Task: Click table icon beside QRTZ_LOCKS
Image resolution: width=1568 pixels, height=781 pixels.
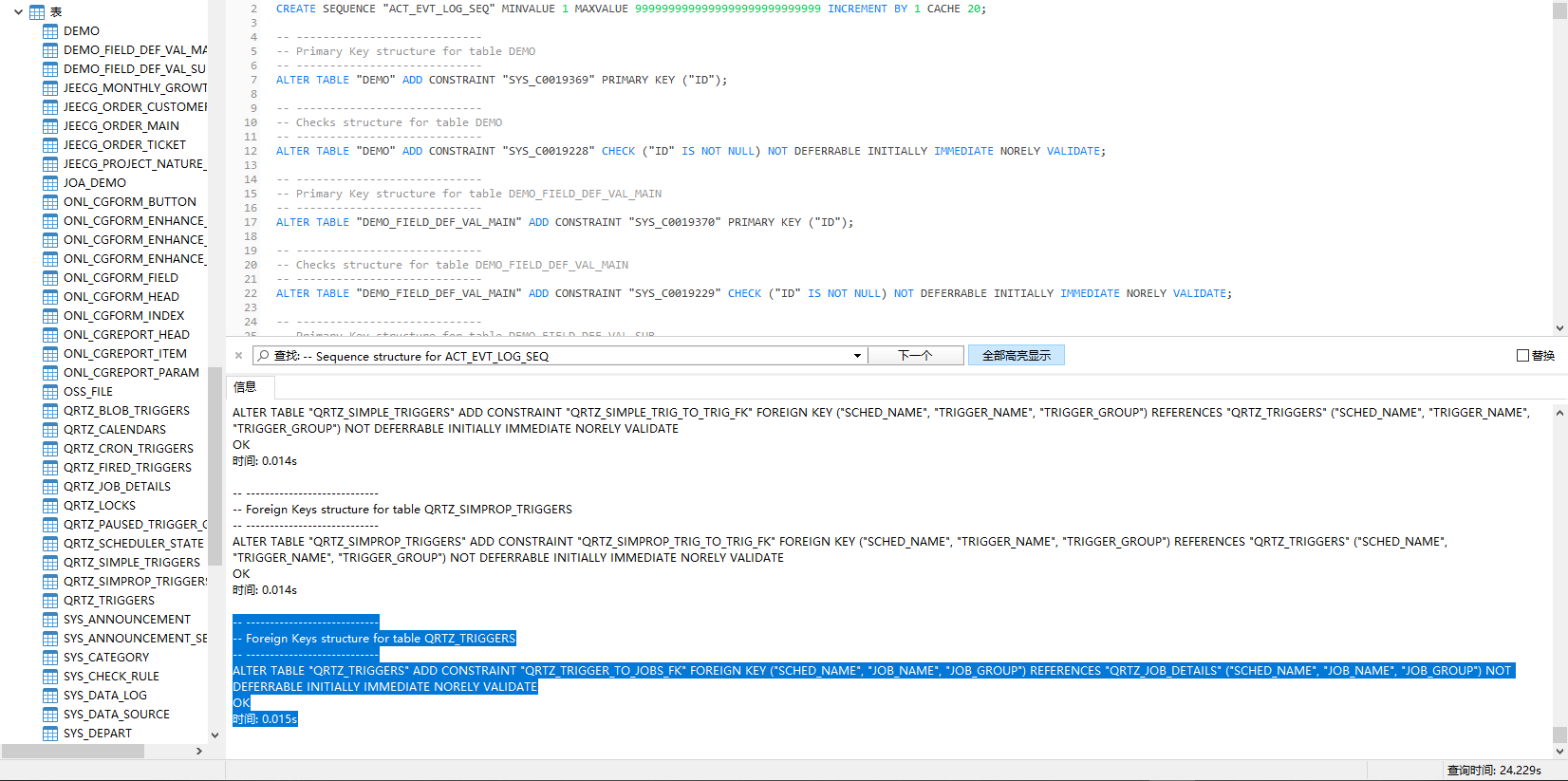Action: 50,506
